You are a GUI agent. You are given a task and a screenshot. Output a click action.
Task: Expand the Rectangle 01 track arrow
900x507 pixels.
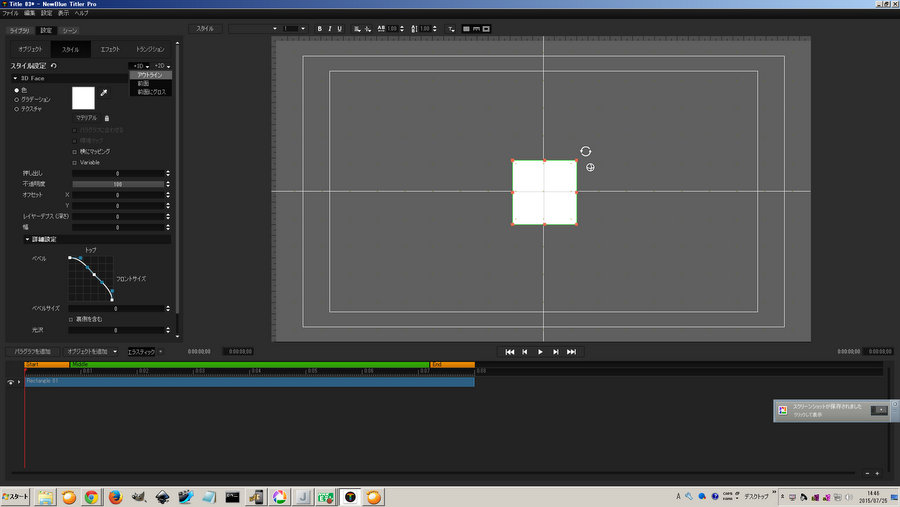[20, 382]
